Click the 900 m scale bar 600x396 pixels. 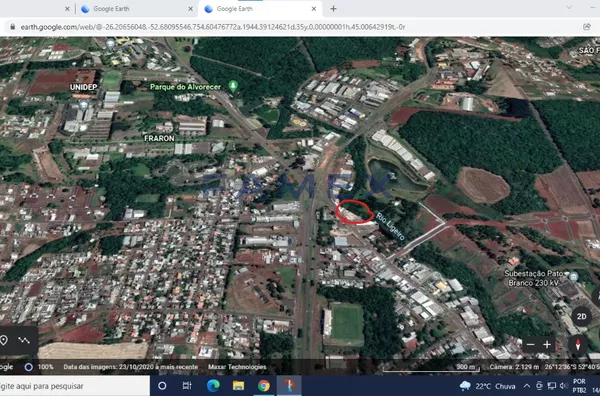(x=431, y=368)
